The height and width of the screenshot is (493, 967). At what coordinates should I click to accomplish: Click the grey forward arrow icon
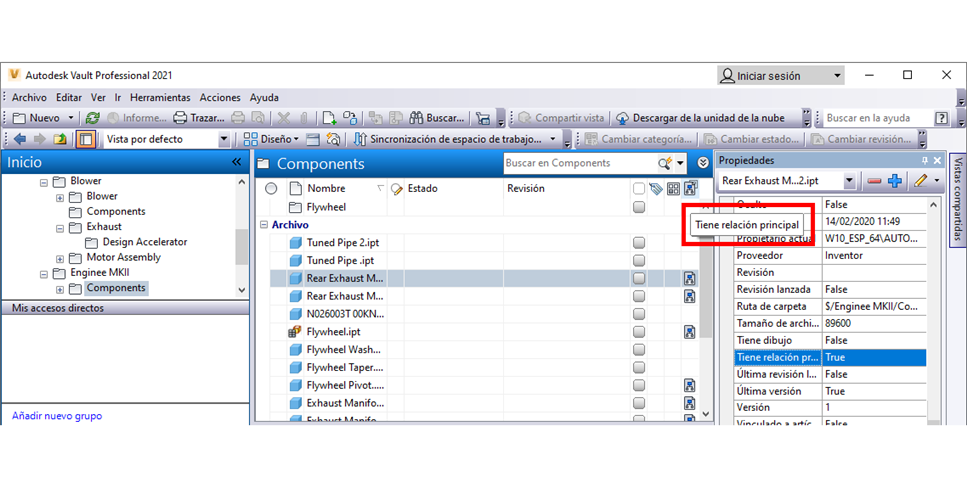coord(39,139)
